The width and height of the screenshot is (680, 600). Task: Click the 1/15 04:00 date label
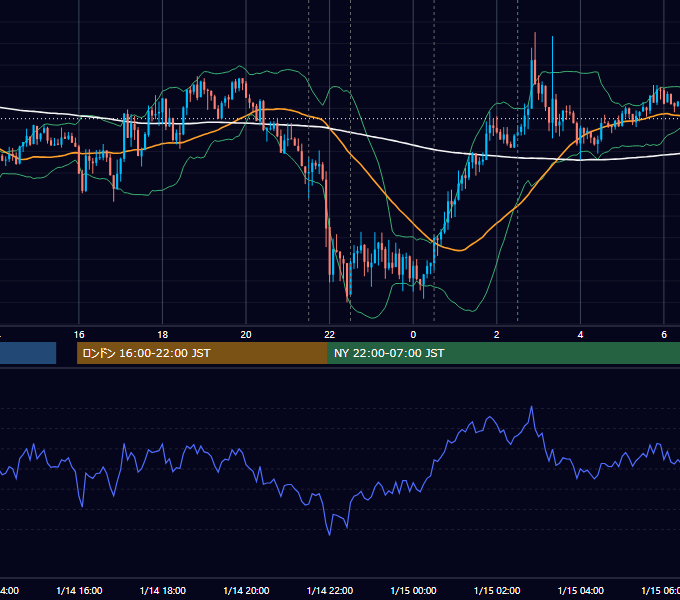[580, 591]
